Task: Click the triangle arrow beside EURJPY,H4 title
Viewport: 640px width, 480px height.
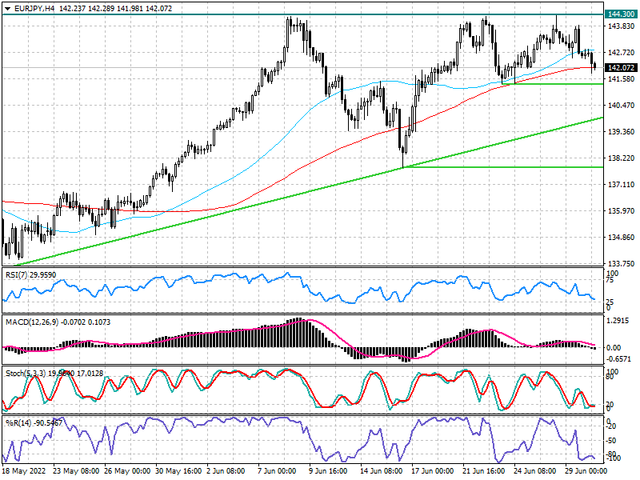Action: 6,8
